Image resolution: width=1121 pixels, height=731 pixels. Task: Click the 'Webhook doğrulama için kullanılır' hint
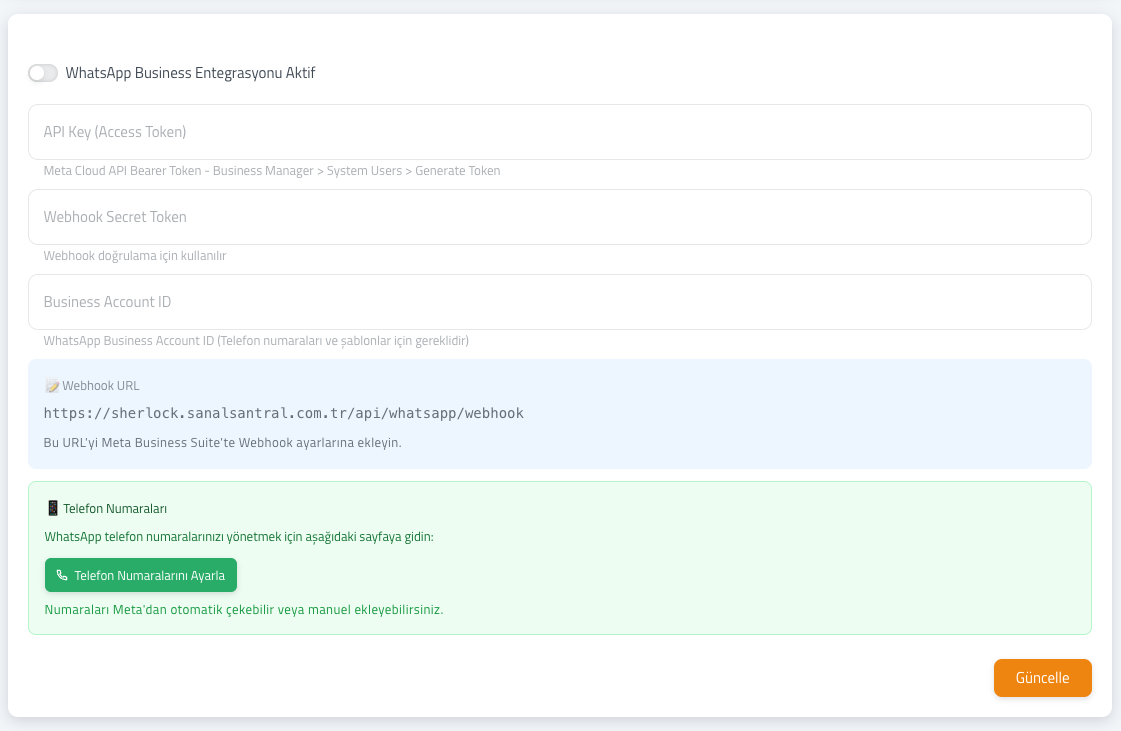tap(135, 256)
